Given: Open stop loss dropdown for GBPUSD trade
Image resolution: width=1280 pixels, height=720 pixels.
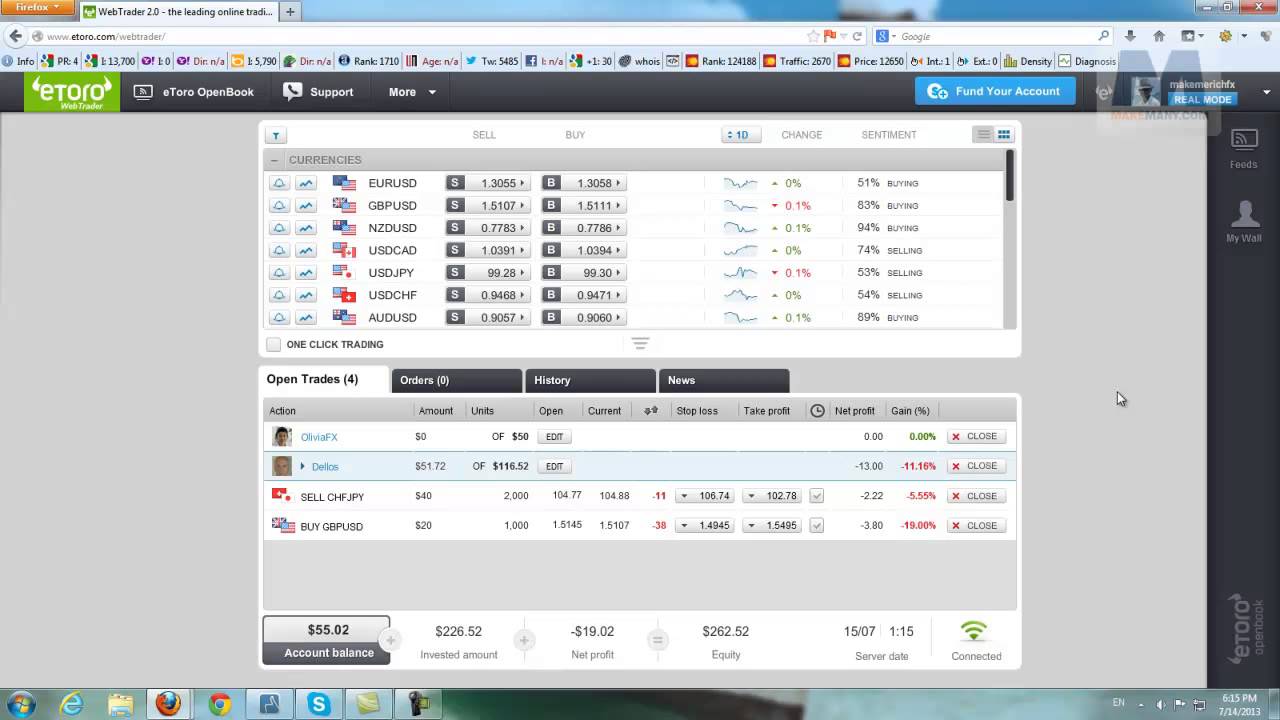Looking at the screenshot, I should (684, 526).
